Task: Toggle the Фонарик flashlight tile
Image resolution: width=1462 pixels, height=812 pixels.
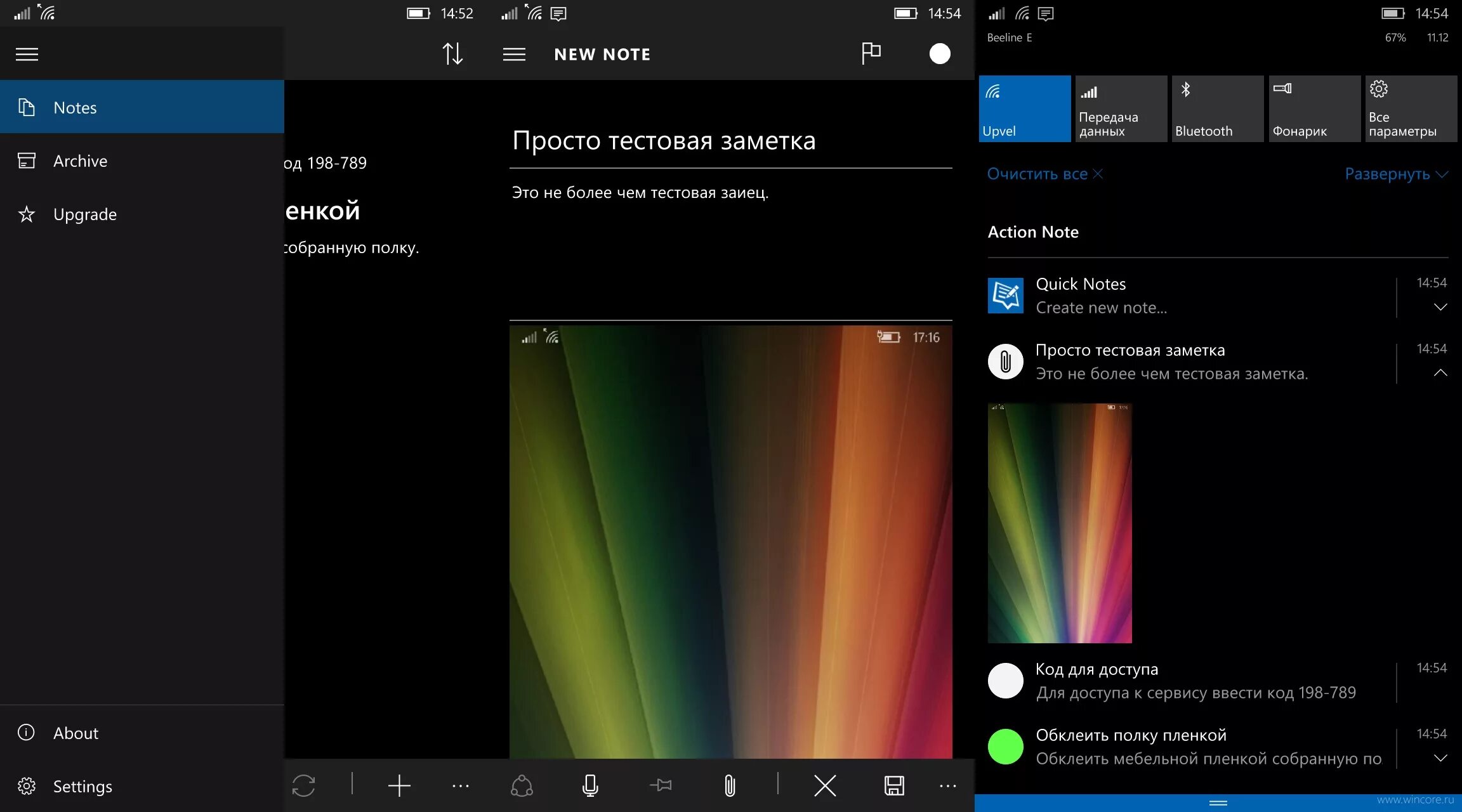Action: (1314, 108)
